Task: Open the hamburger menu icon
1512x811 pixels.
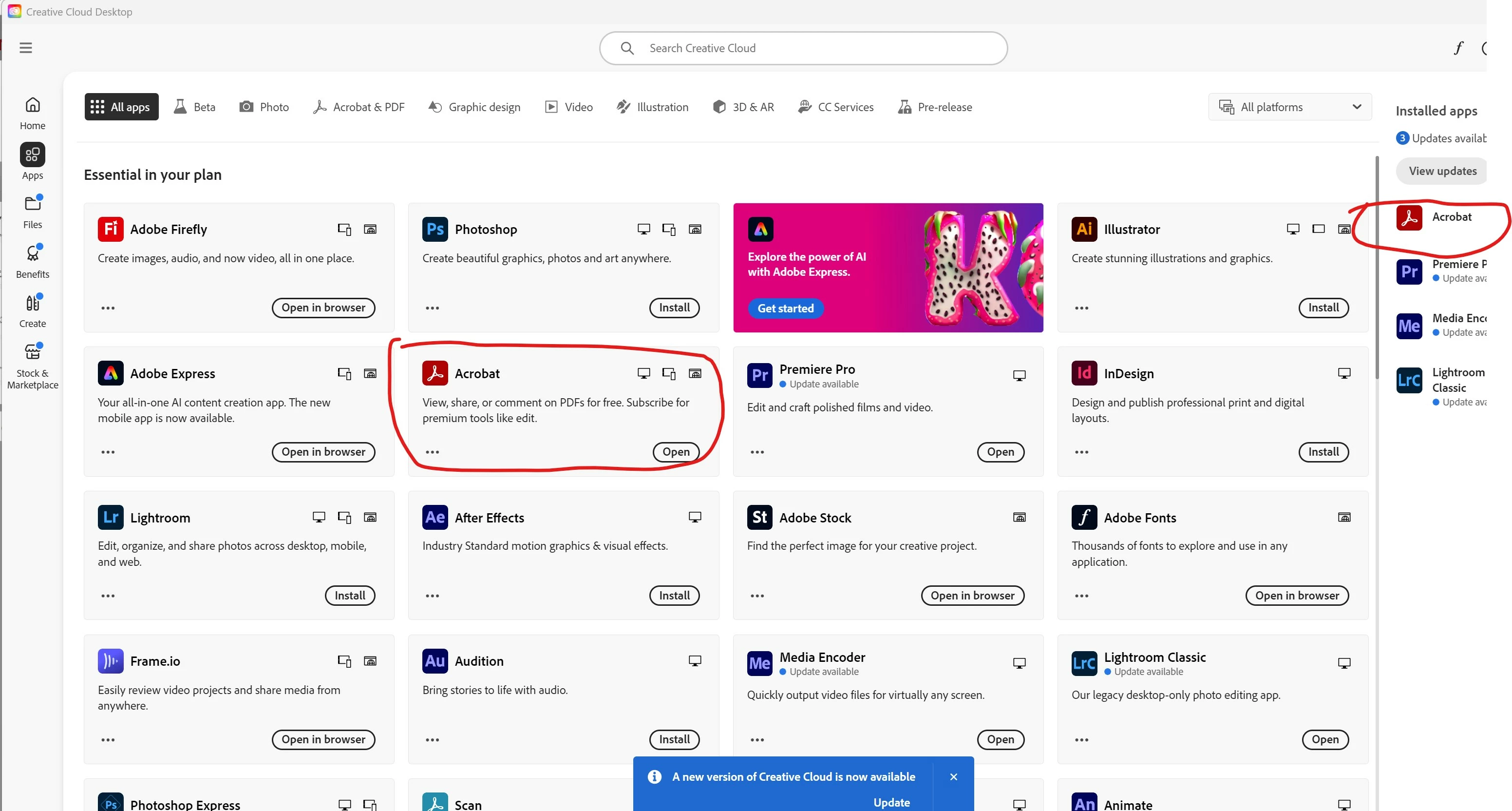Action: coord(26,48)
